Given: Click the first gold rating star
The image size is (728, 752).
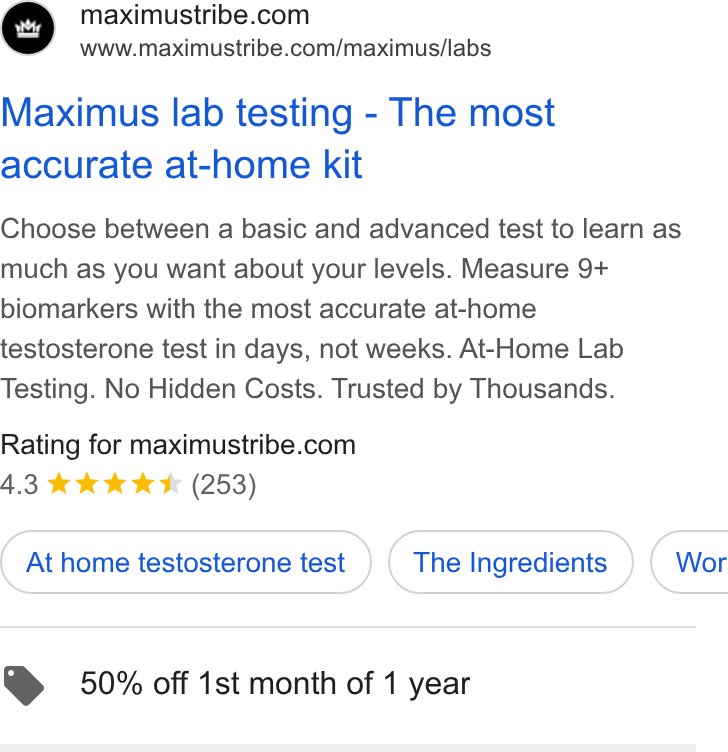Looking at the screenshot, I should coord(59,483).
